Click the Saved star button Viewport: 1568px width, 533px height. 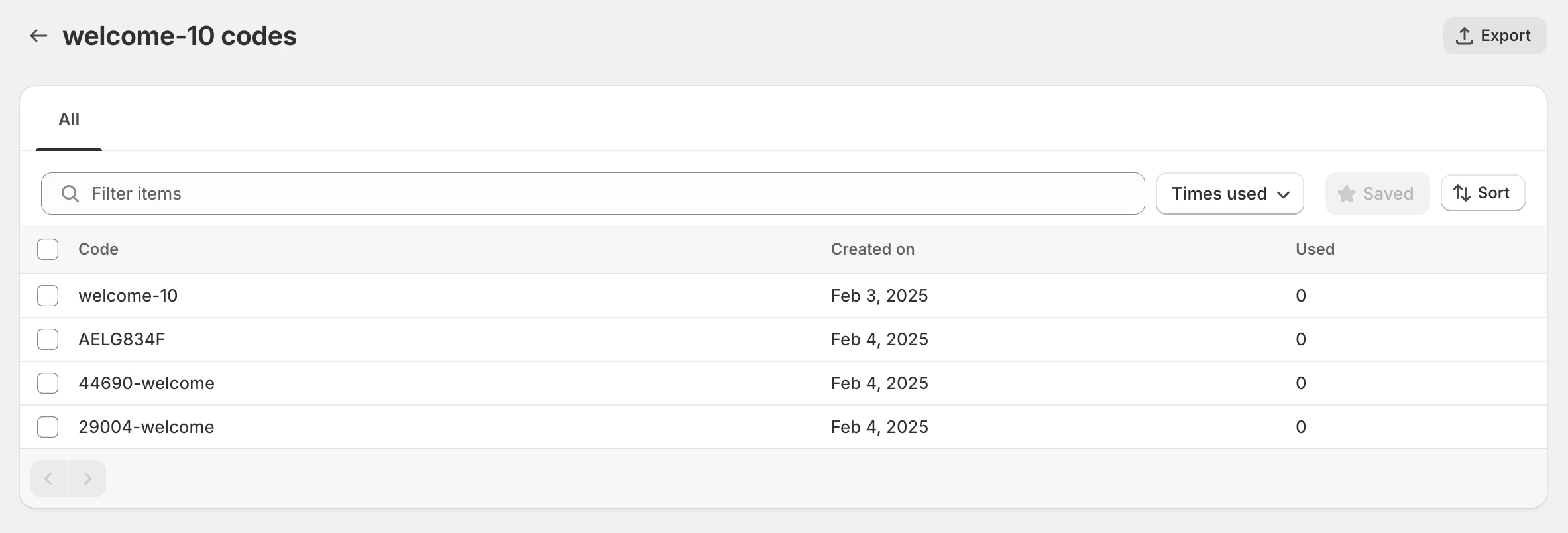tap(1376, 194)
